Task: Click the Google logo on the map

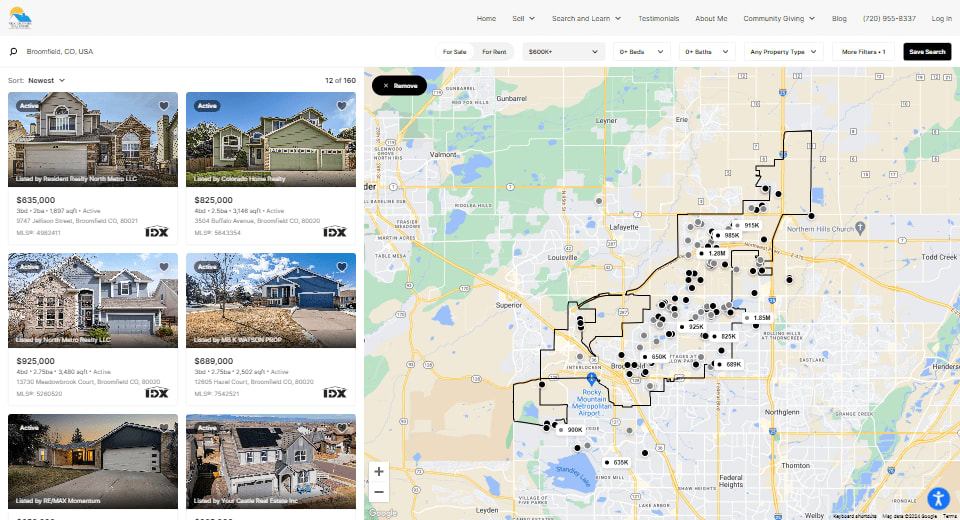Action: pos(383,513)
